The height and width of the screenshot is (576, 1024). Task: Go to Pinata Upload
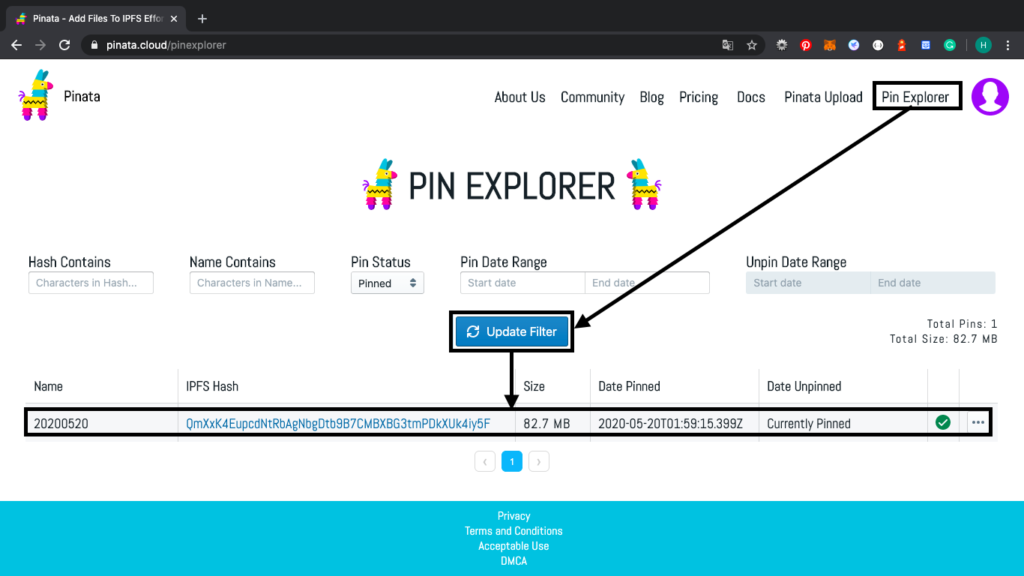[x=823, y=97]
